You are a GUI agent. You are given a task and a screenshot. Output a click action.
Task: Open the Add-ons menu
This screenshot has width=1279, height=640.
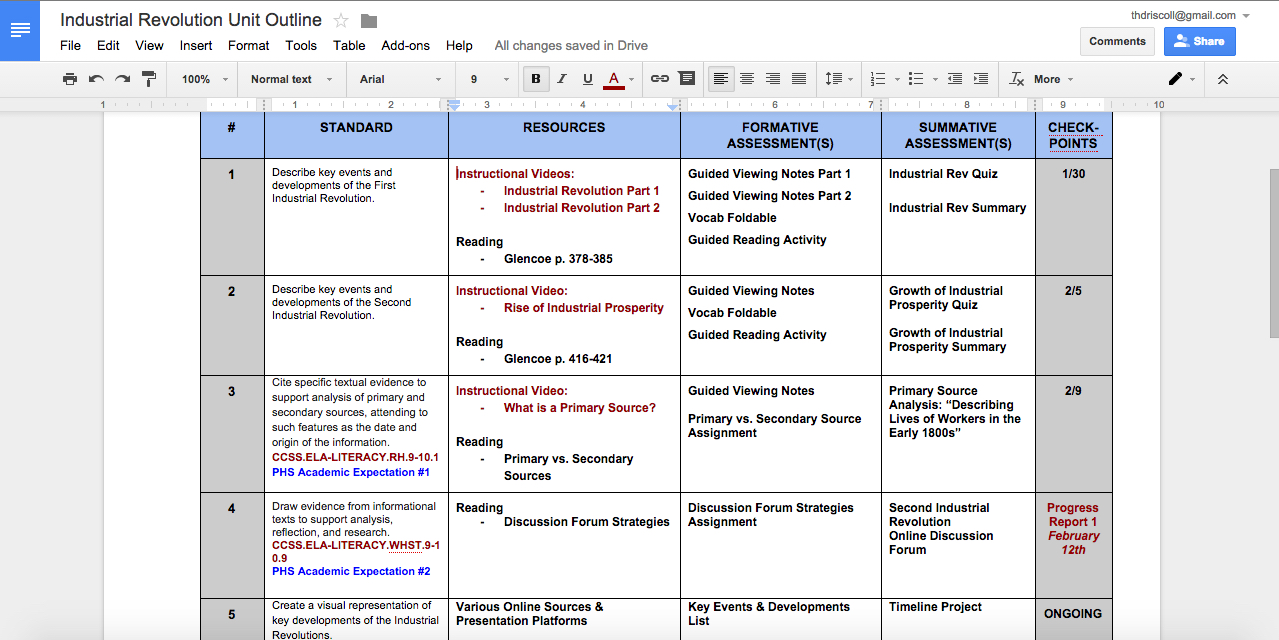point(406,46)
